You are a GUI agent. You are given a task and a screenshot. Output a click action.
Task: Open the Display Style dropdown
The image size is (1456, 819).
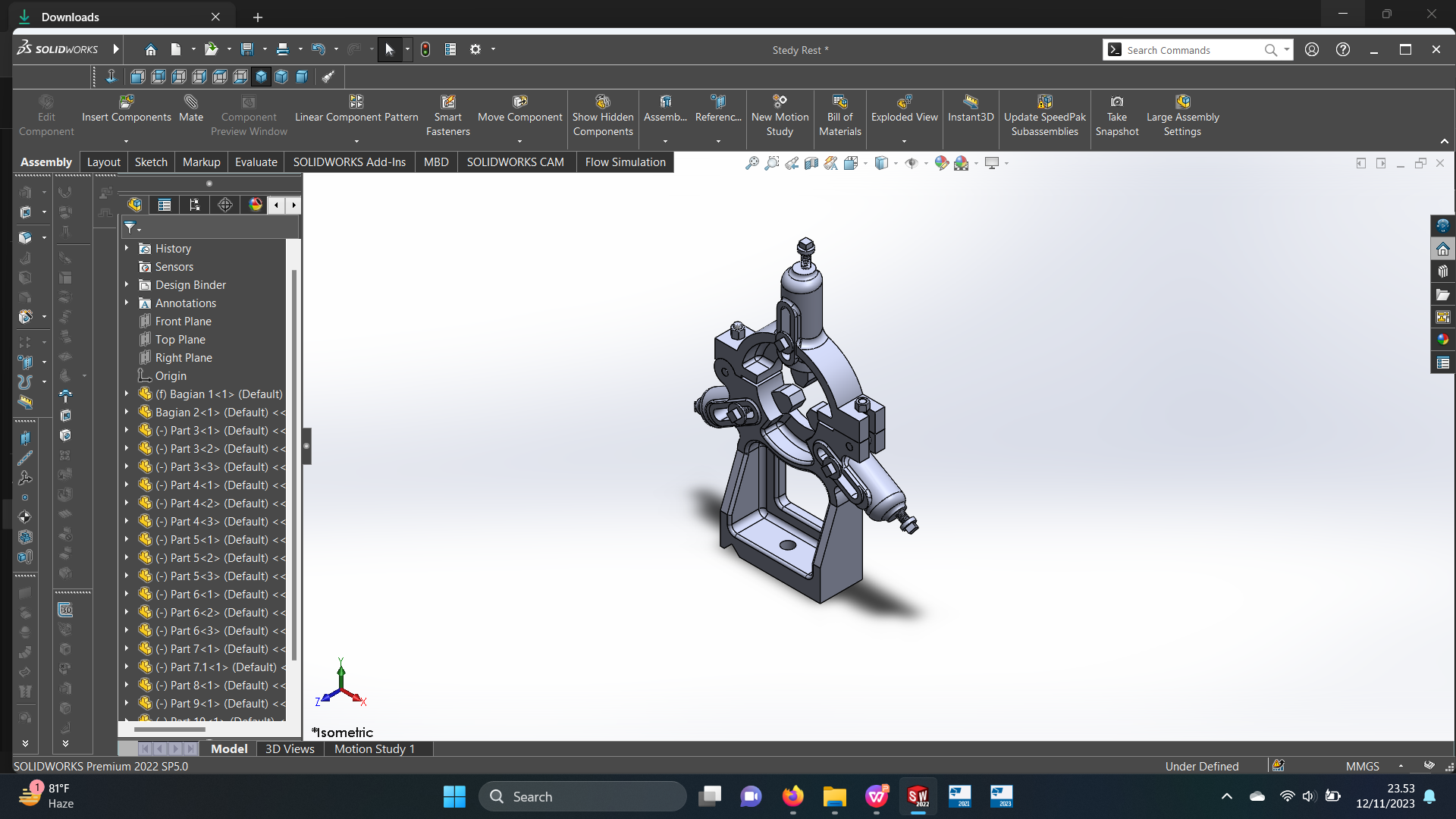pos(896,163)
